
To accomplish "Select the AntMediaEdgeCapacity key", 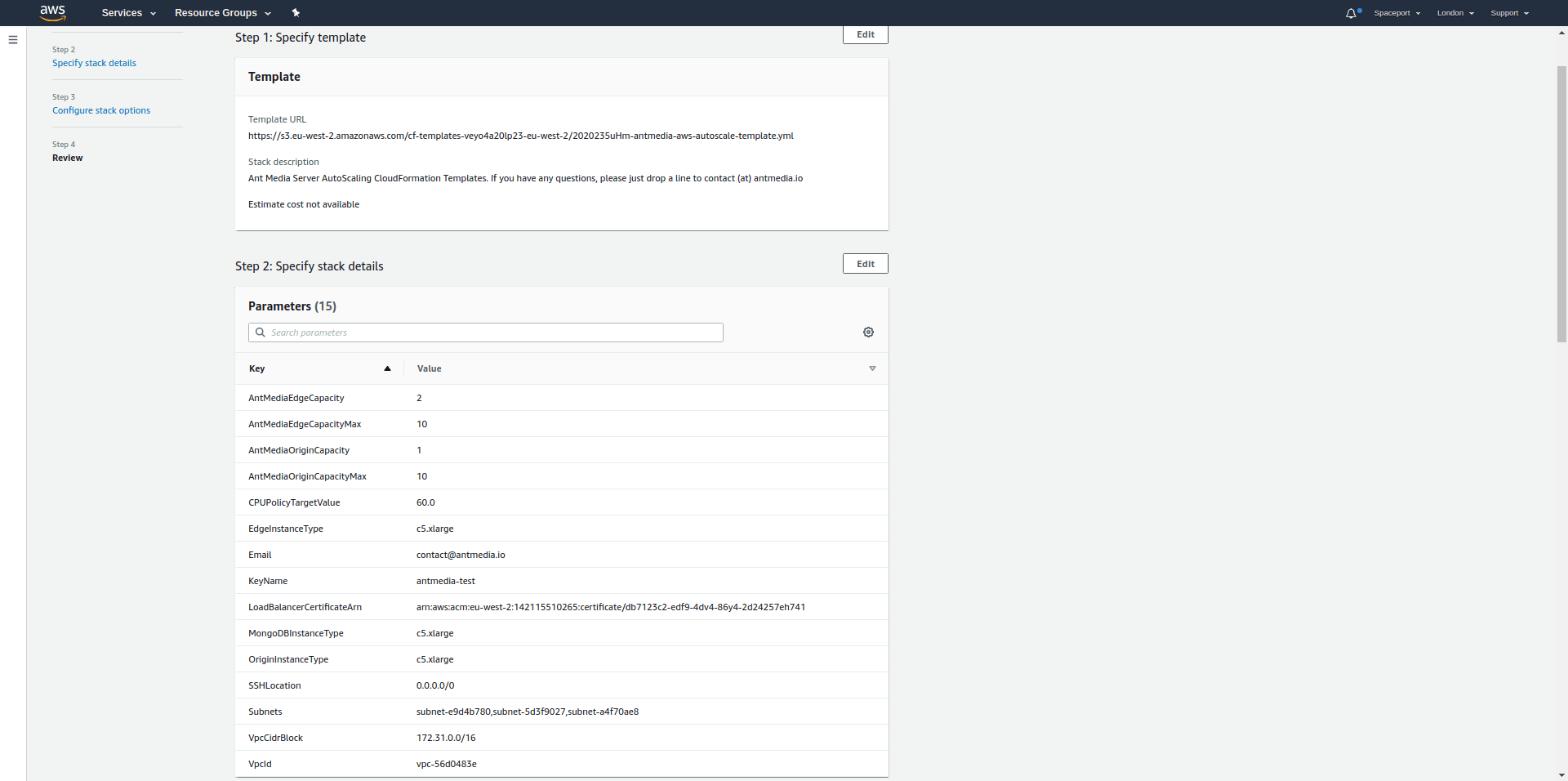I will pyautogui.click(x=296, y=398).
